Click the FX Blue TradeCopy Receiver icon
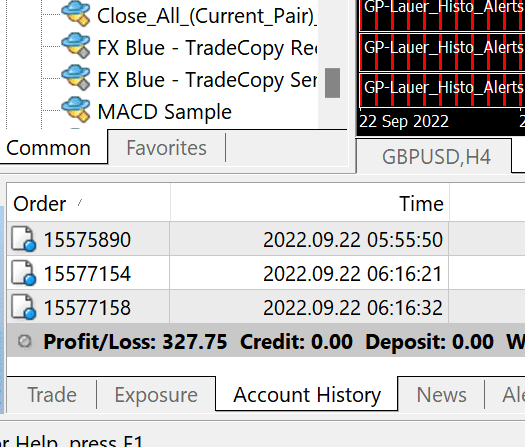525x447 pixels. click(x=76, y=46)
